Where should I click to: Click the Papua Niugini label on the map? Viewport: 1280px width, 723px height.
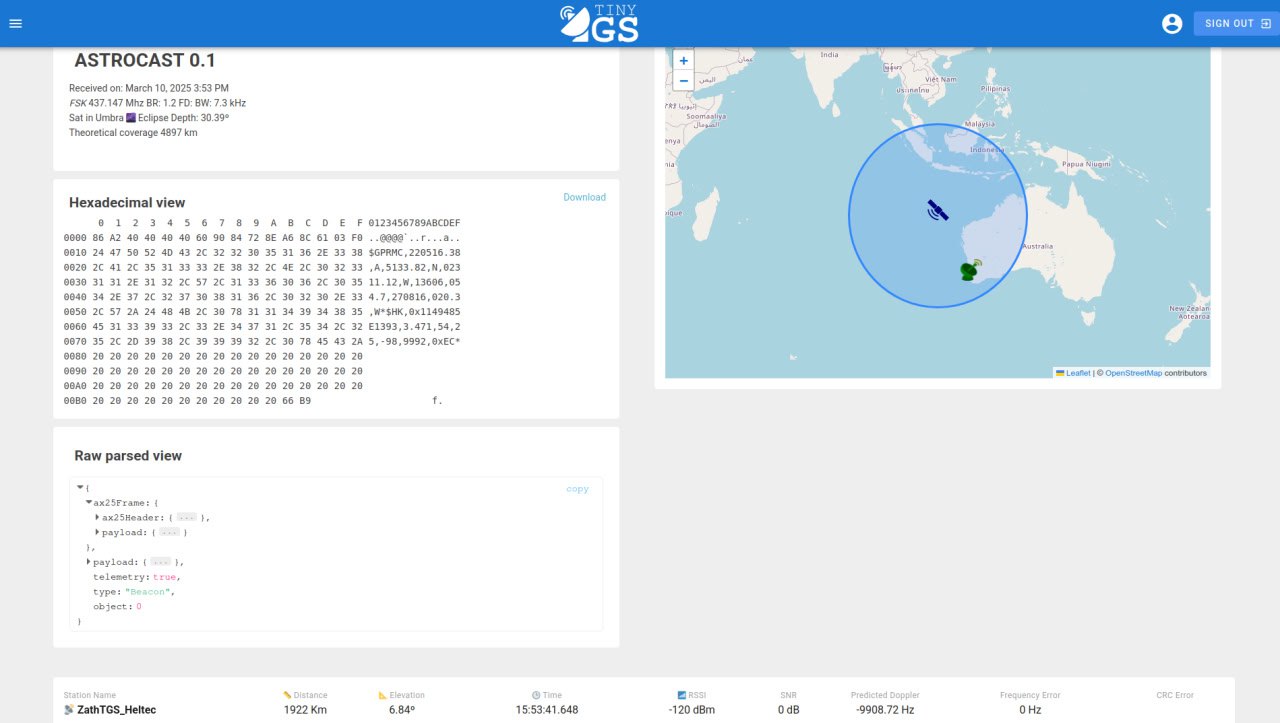(1086, 163)
